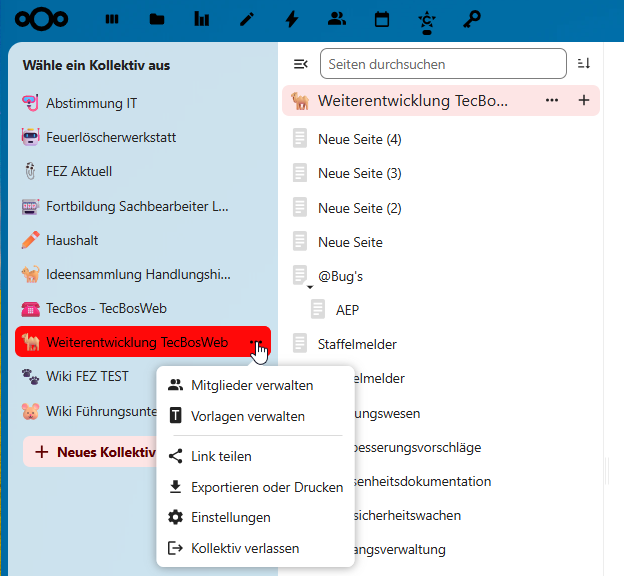Open the Abstimmung IT collective
624x576 pixels.
coord(143,103)
